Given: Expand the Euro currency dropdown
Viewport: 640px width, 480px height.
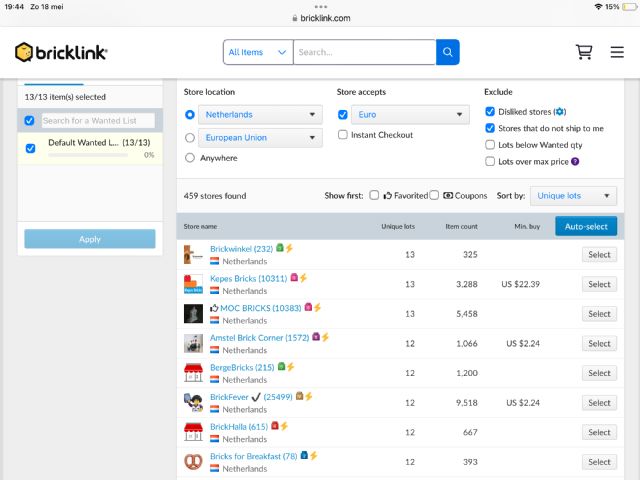Looking at the screenshot, I should (x=411, y=115).
